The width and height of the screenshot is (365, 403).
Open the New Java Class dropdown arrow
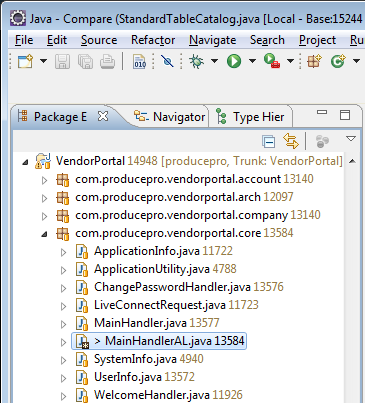pos(356,61)
